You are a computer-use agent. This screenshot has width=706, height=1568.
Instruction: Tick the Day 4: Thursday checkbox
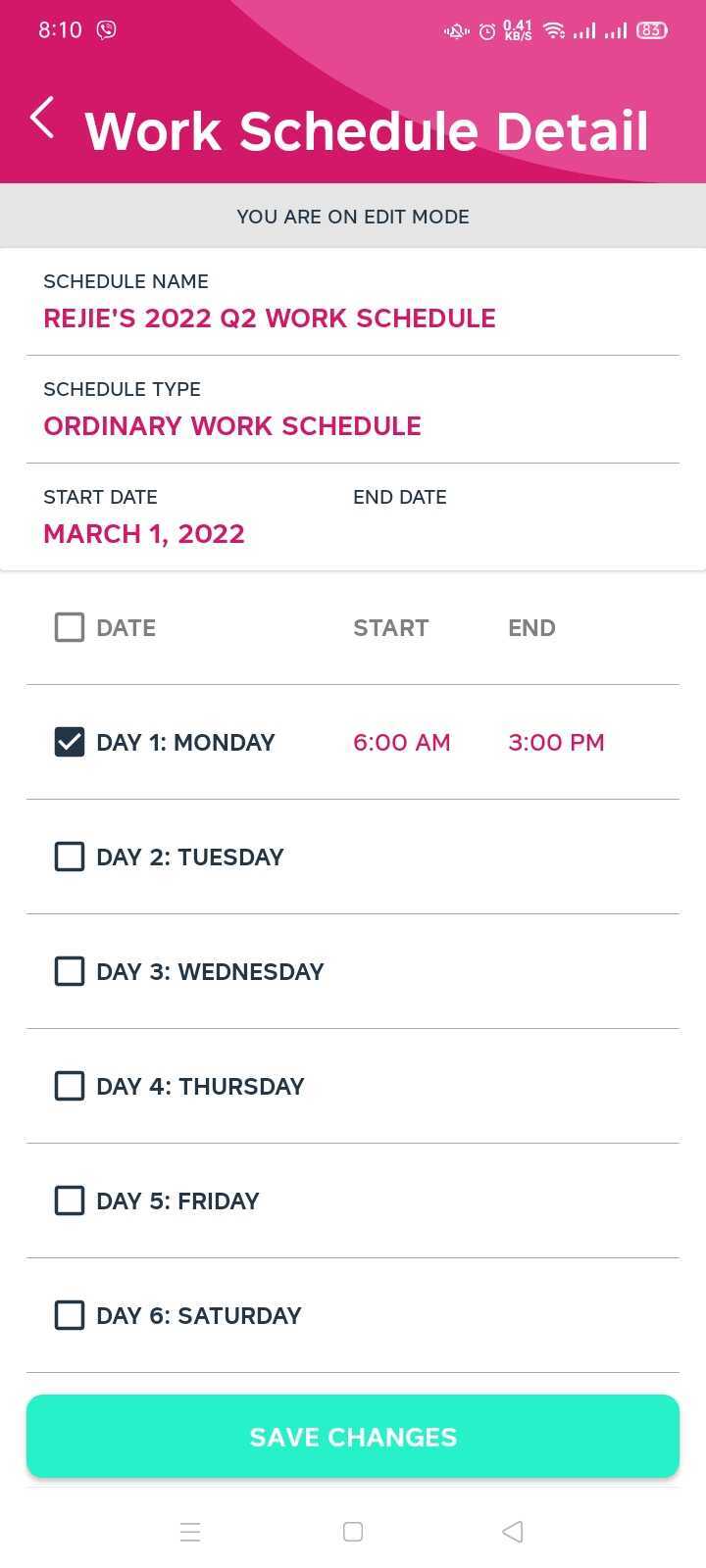[x=70, y=1086]
